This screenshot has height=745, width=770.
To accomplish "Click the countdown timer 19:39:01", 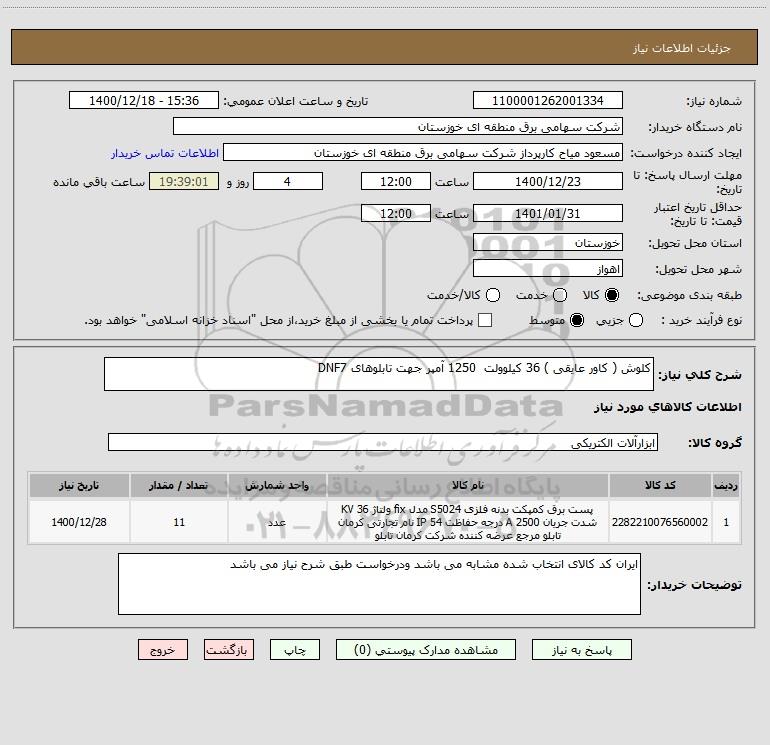I will point(184,181).
